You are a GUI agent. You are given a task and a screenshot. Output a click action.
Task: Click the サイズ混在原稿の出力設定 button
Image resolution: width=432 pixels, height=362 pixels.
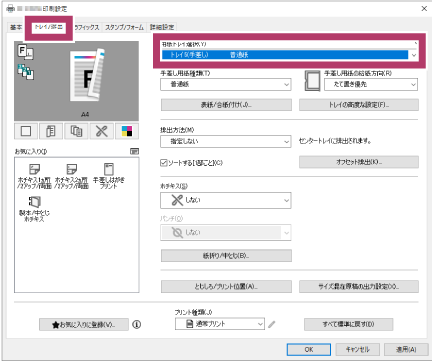tap(359, 286)
